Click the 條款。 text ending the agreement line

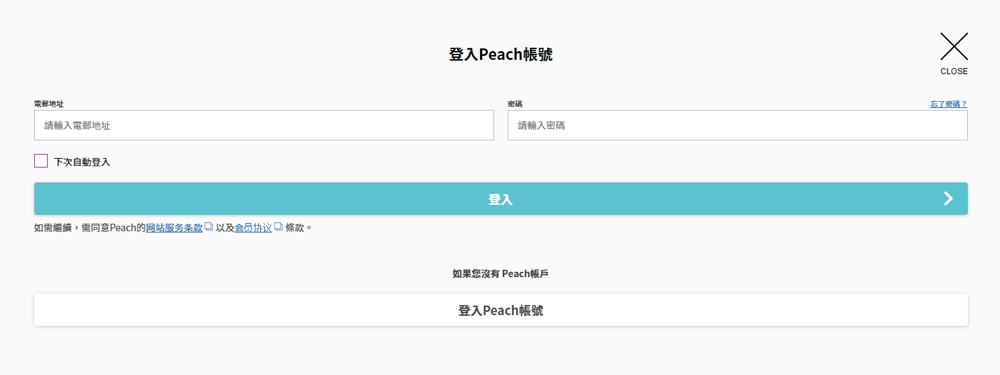click(x=299, y=228)
